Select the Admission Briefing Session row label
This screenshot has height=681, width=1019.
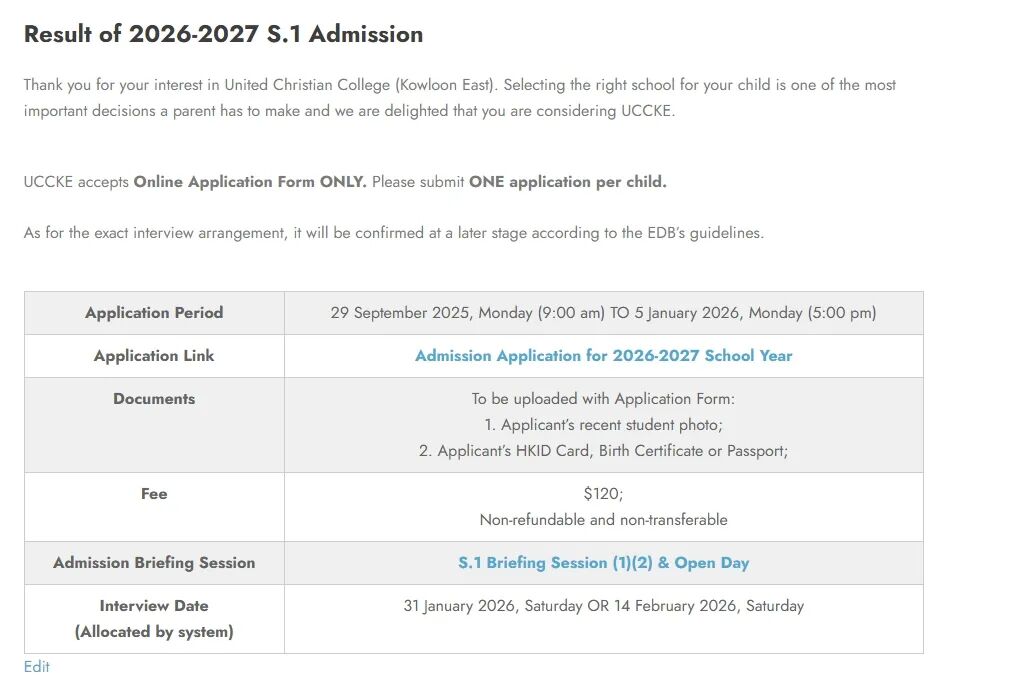point(154,563)
